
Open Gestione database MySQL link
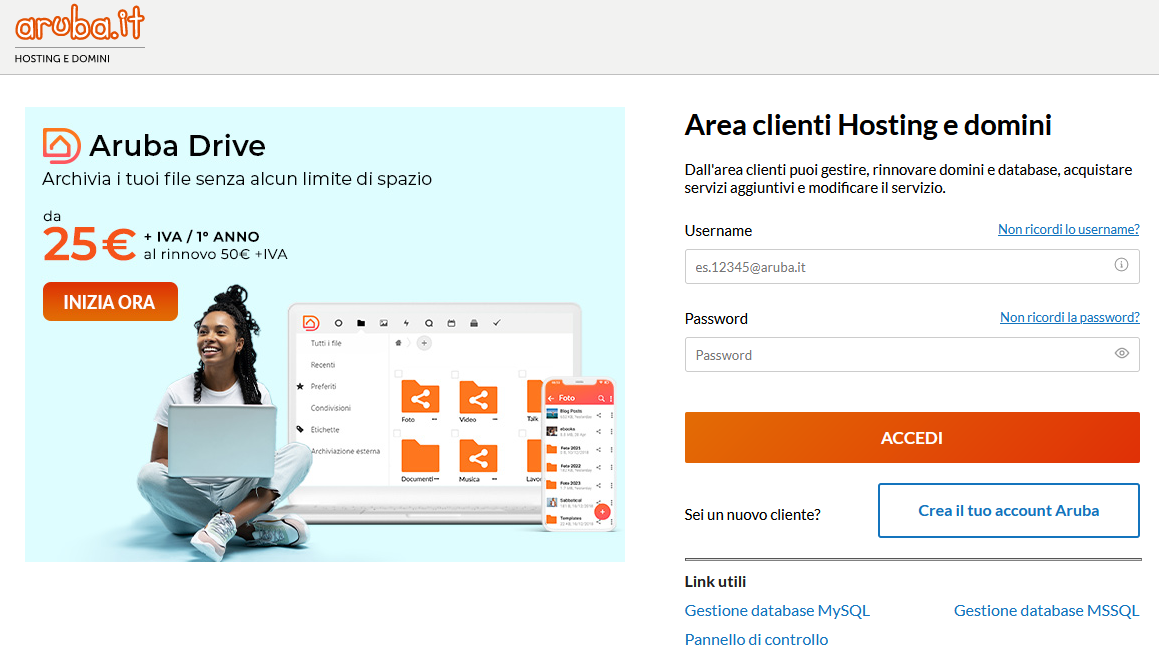777,610
